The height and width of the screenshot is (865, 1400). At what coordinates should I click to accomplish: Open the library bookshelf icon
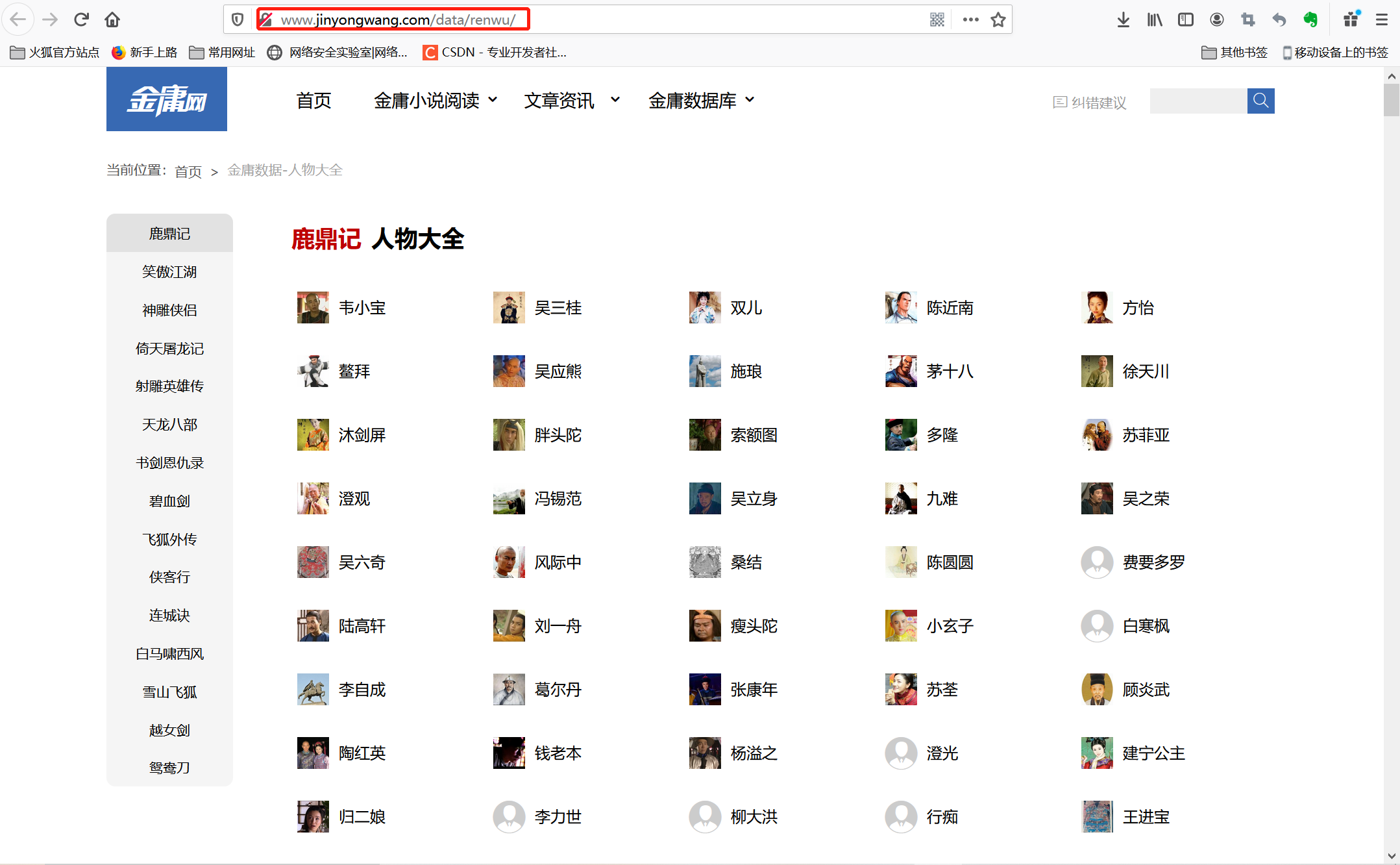click(1154, 19)
